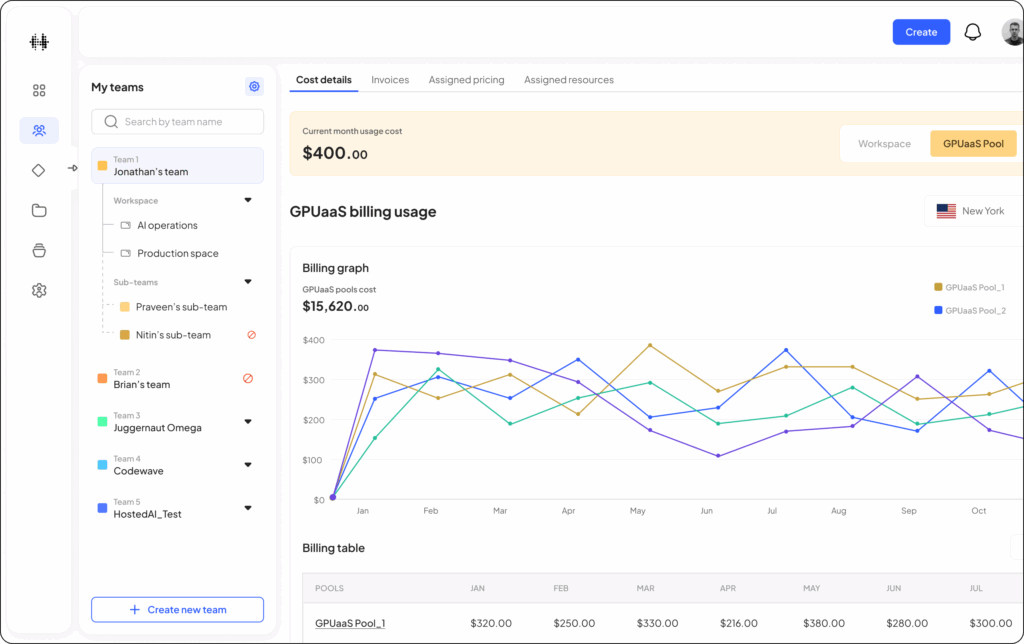1024x644 pixels.
Task: Open the dashboard grid icon in sidebar
Action: tap(39, 90)
